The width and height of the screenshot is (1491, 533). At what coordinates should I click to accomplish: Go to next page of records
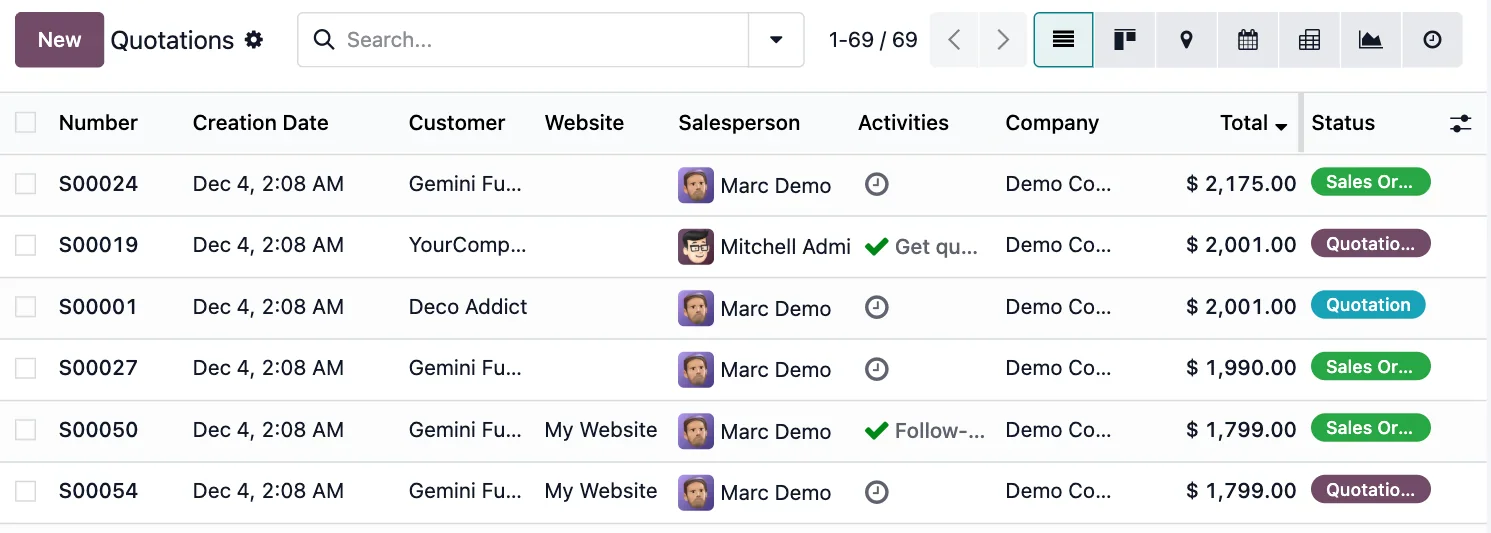click(1003, 40)
